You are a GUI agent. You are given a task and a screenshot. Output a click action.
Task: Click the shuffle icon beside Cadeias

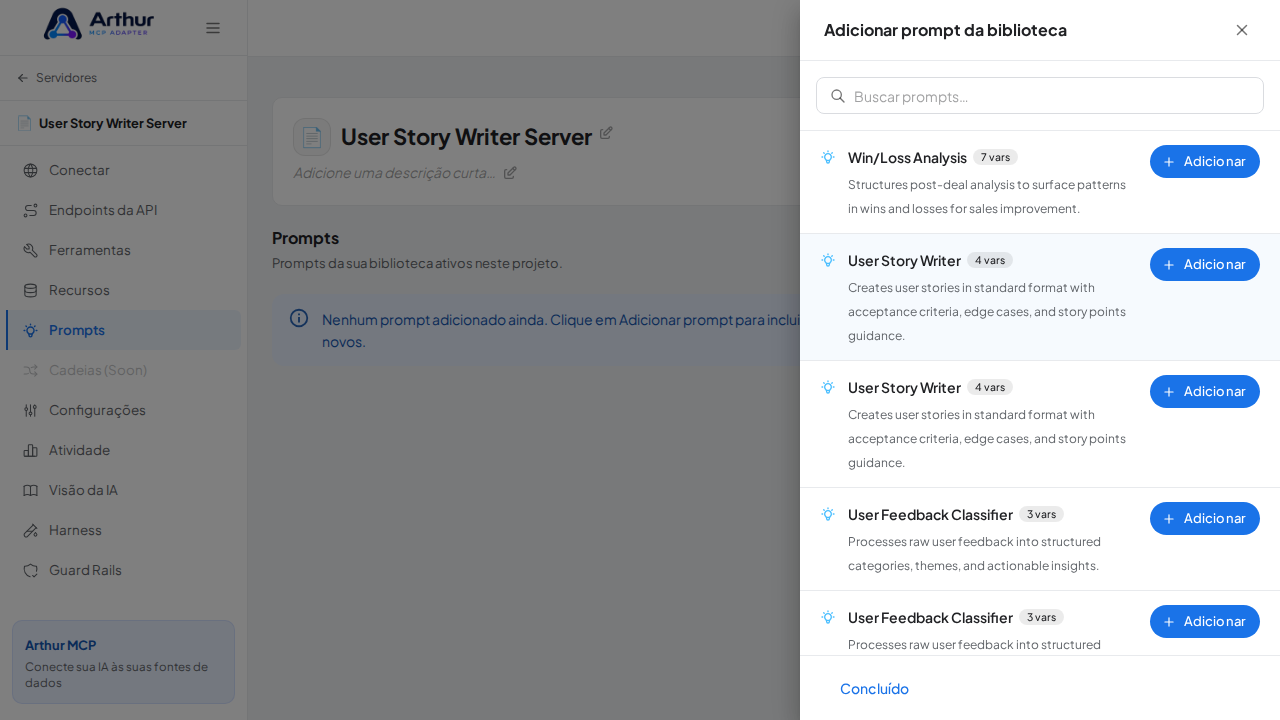click(x=30, y=370)
